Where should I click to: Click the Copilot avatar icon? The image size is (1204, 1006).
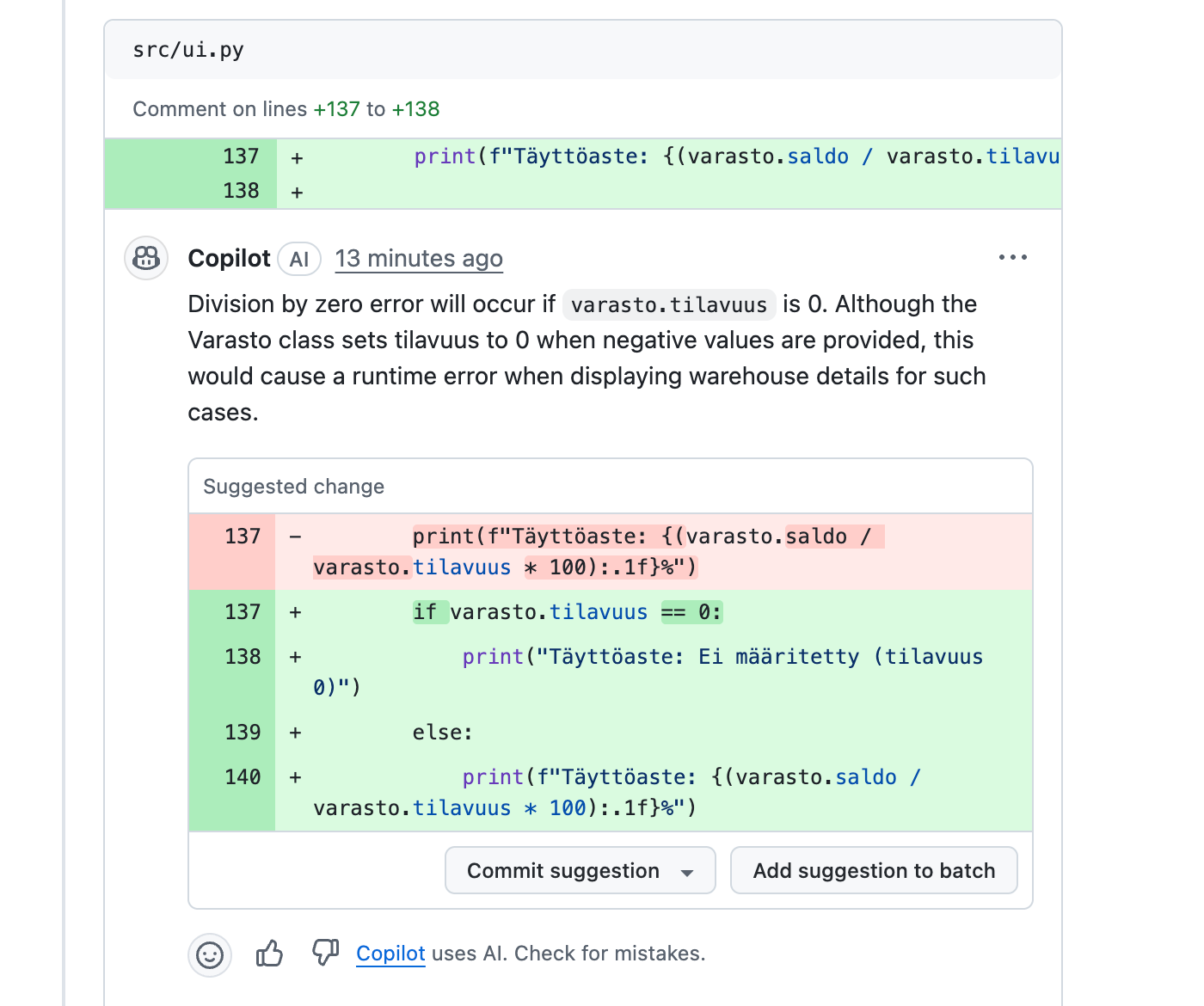click(146, 258)
